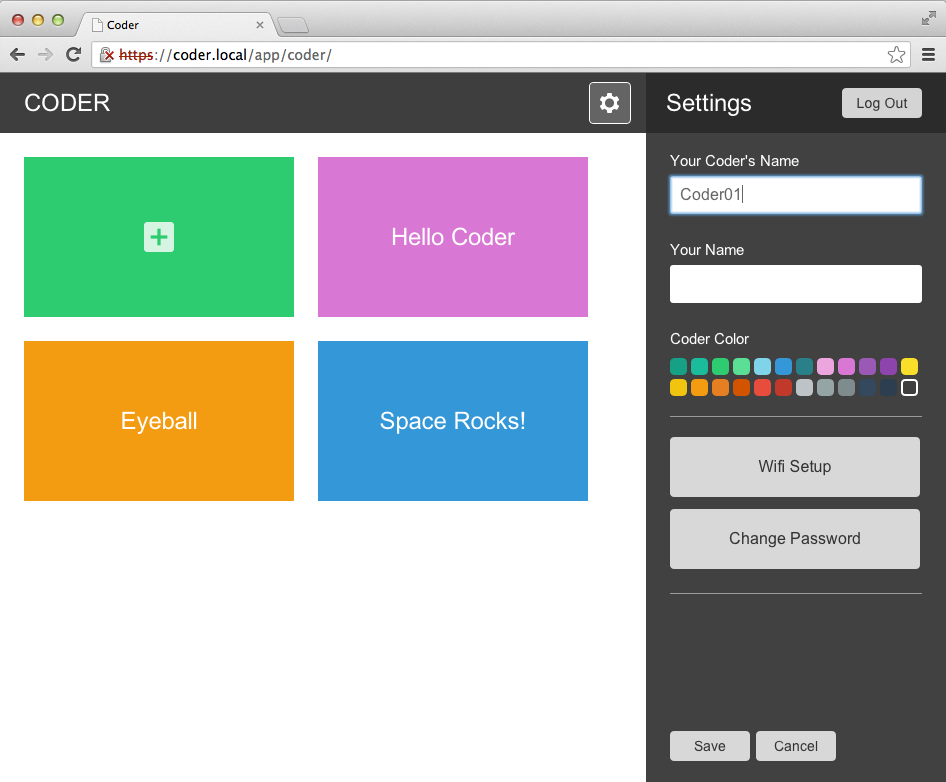Choose the lighter purple swatch beside orchid pink

coord(867,366)
